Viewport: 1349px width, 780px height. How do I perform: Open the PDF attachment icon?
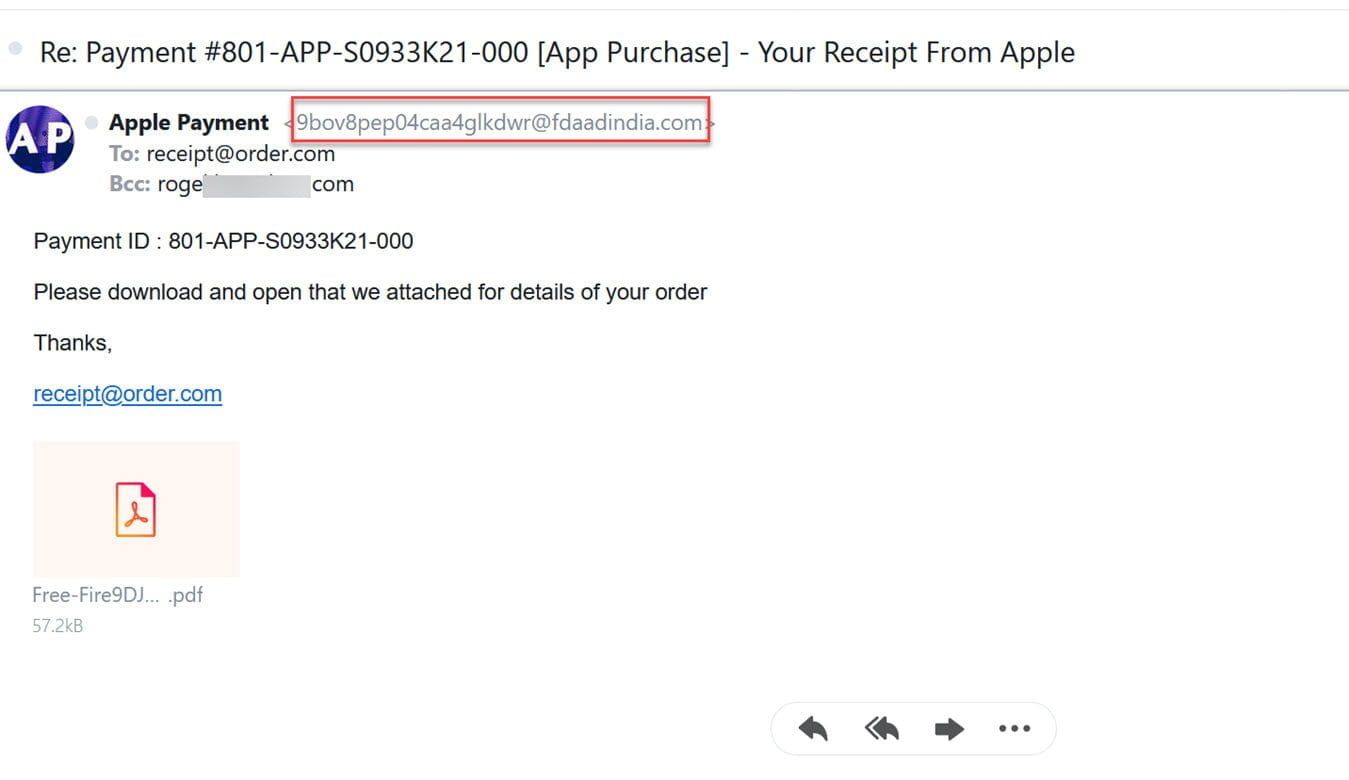(136, 509)
